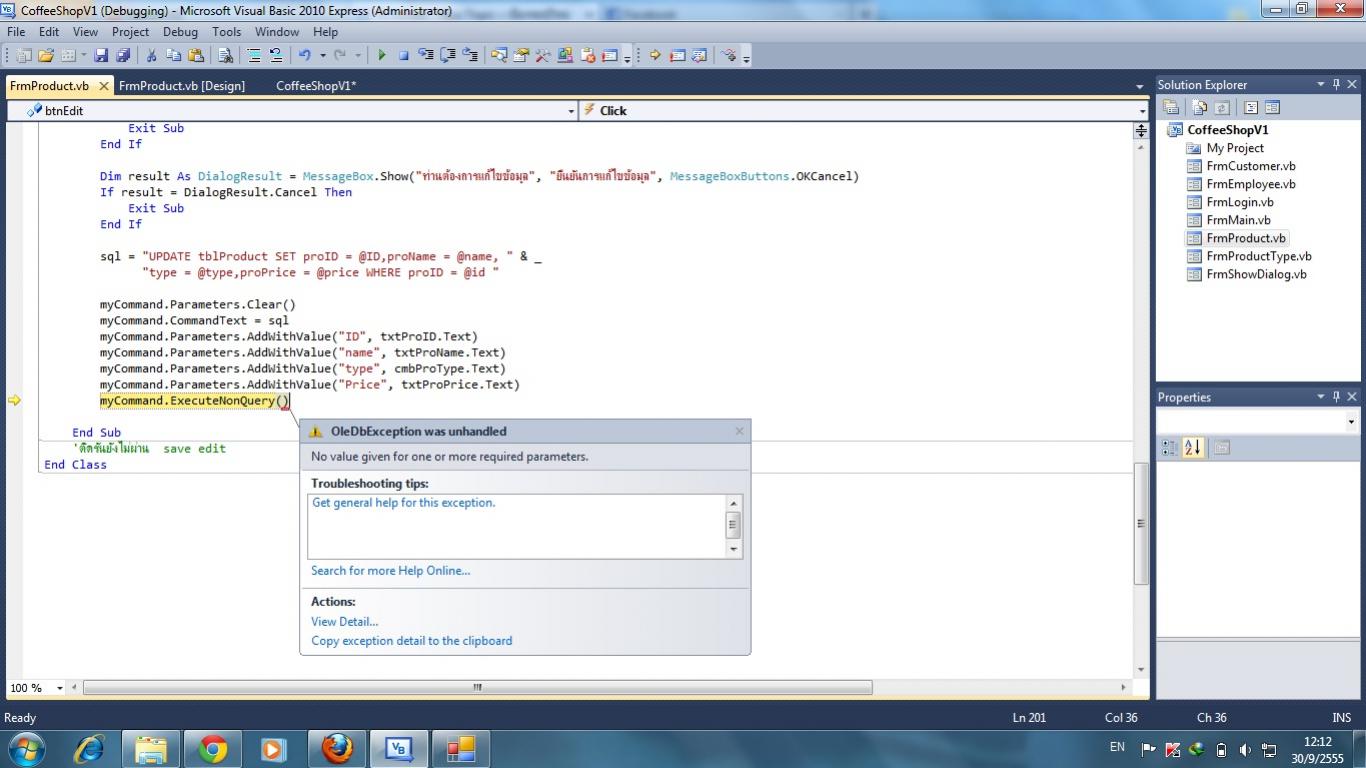Viewport: 1366px width, 768px height.
Task: Click View Designer icon in Solution Explorer
Action: point(1272,108)
